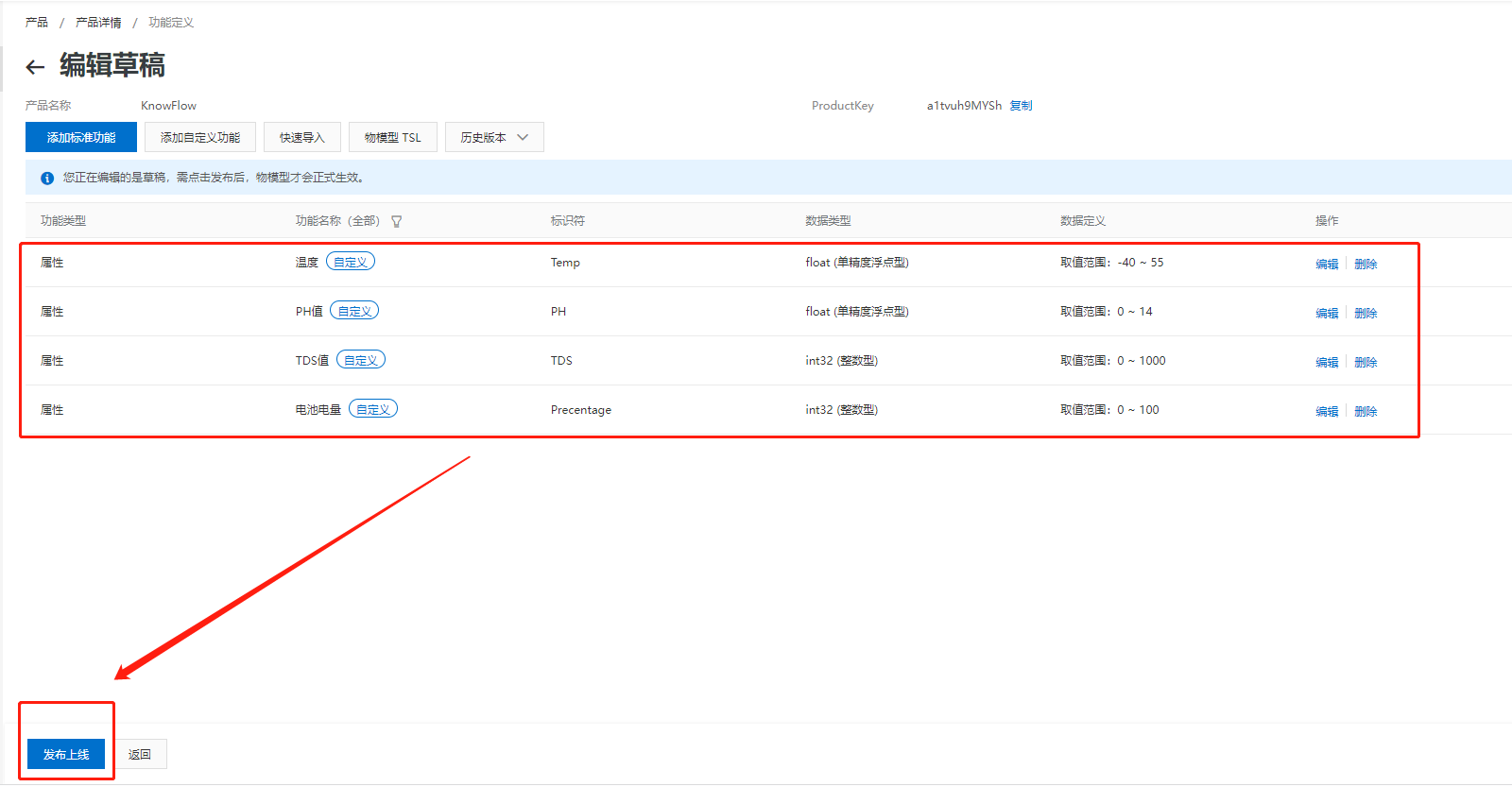Click the 取值范围: 0 ~ 100 cell
The image size is (1512, 787).
click(x=1109, y=410)
